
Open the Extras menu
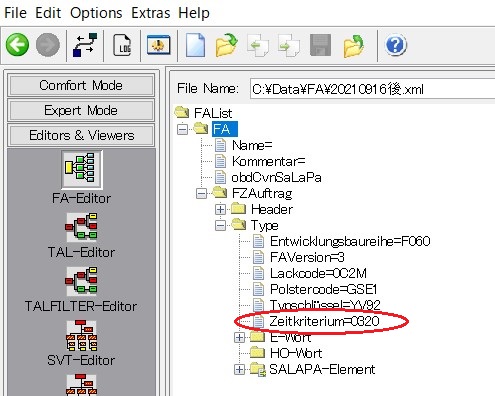click(151, 13)
